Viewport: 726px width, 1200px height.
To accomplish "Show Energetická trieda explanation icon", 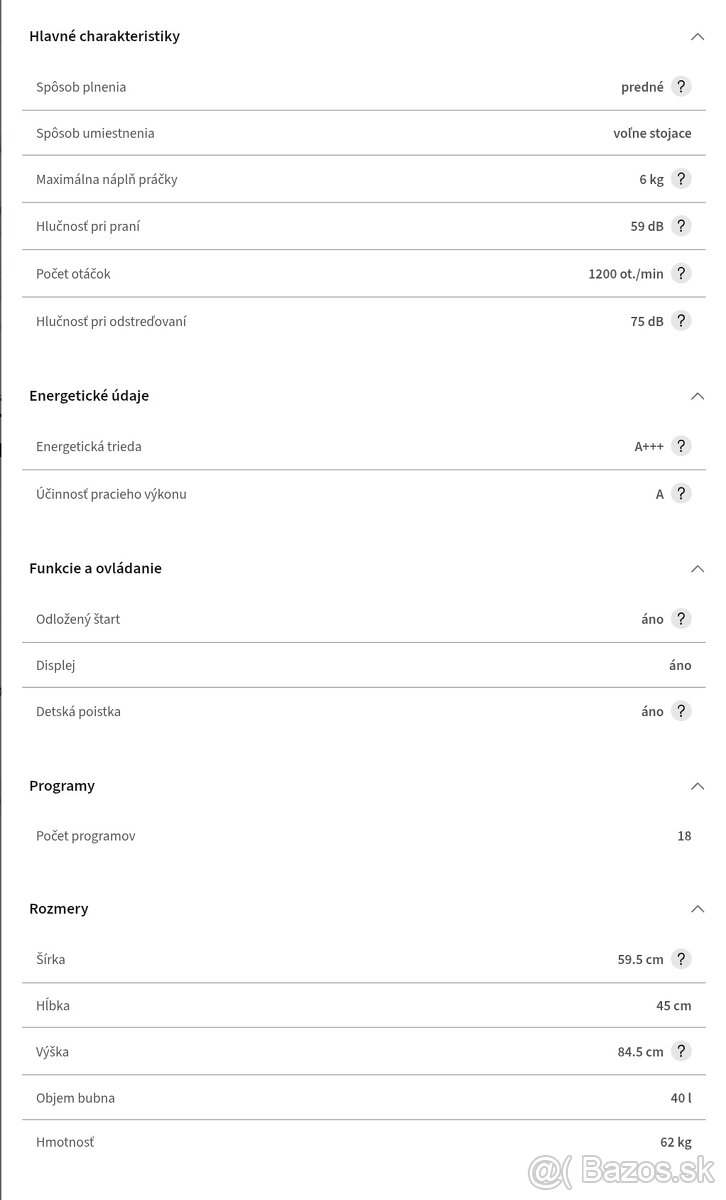I will [681, 446].
